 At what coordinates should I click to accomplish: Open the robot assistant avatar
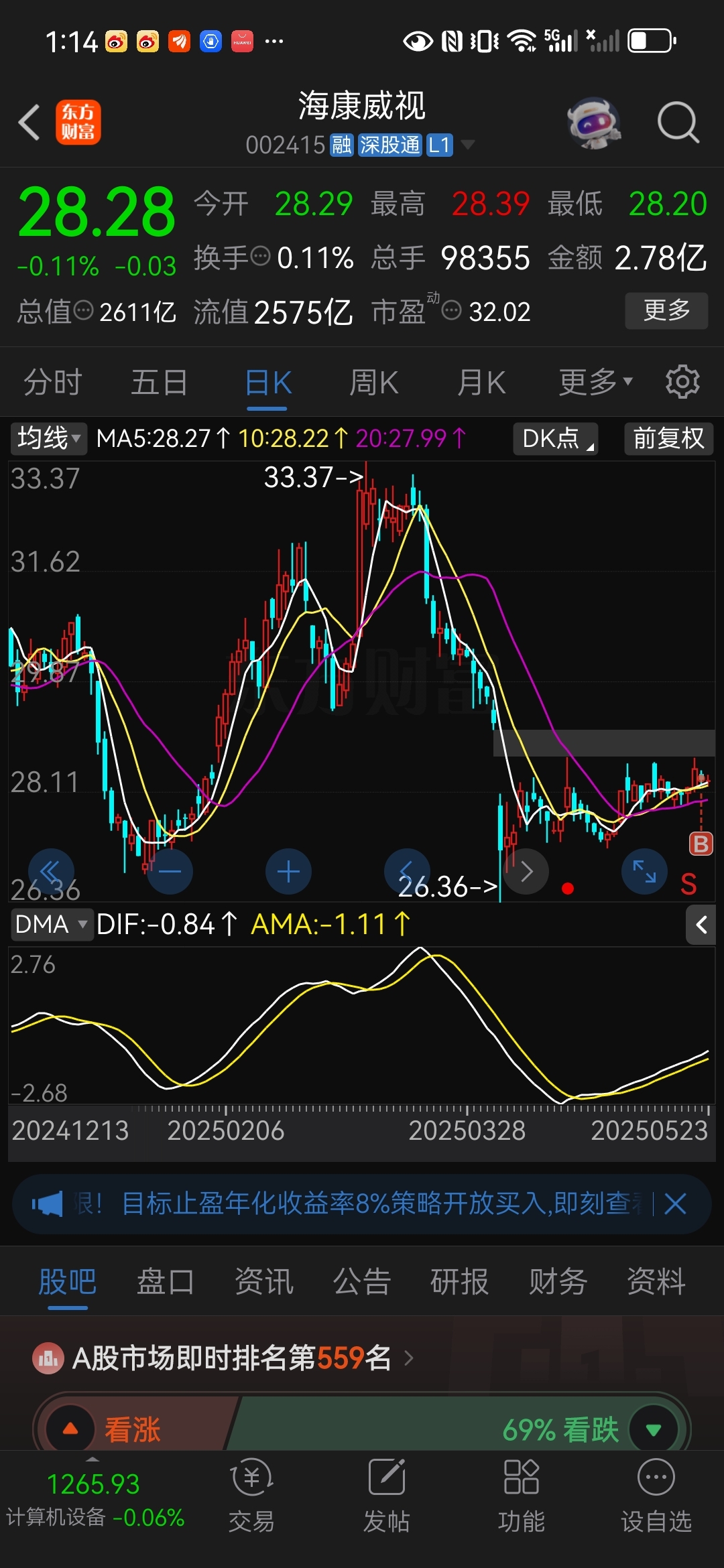coord(593,123)
